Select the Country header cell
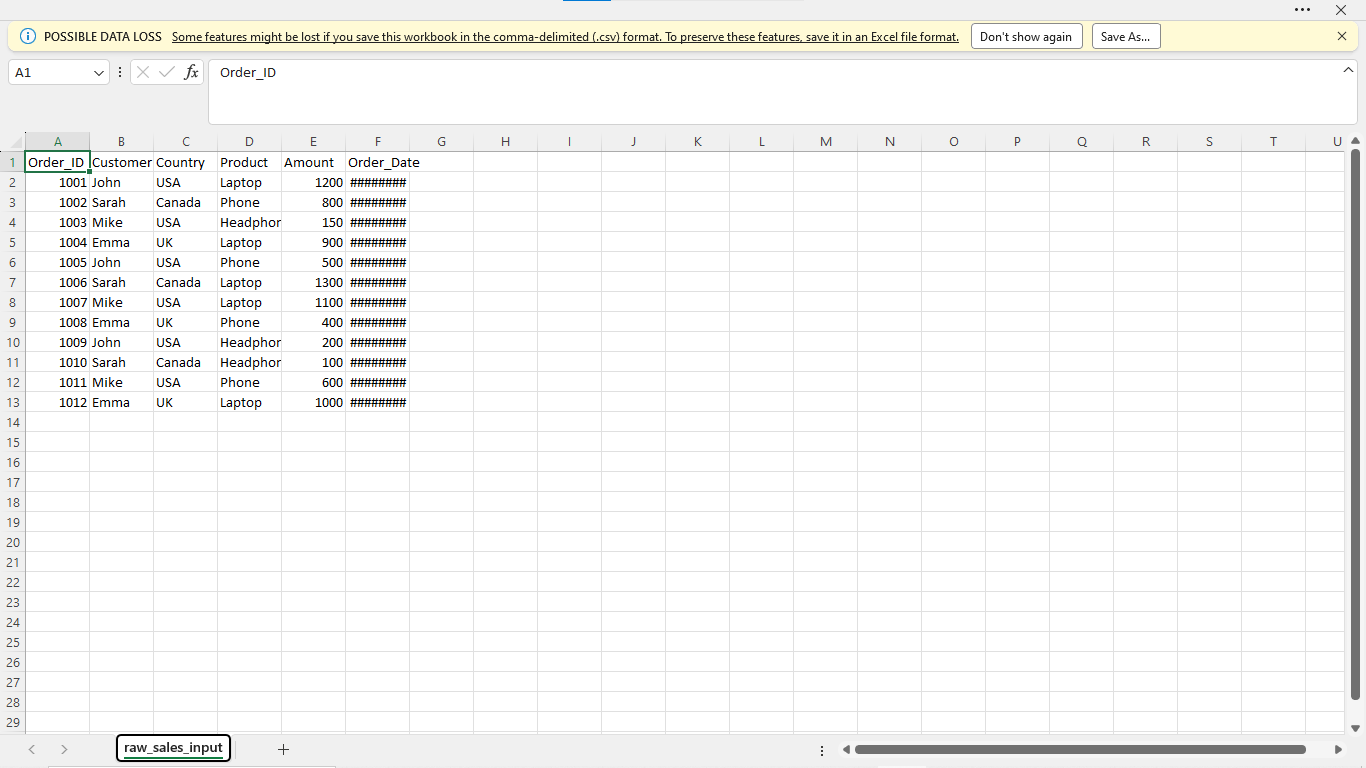The height and width of the screenshot is (768, 1366). tap(186, 162)
